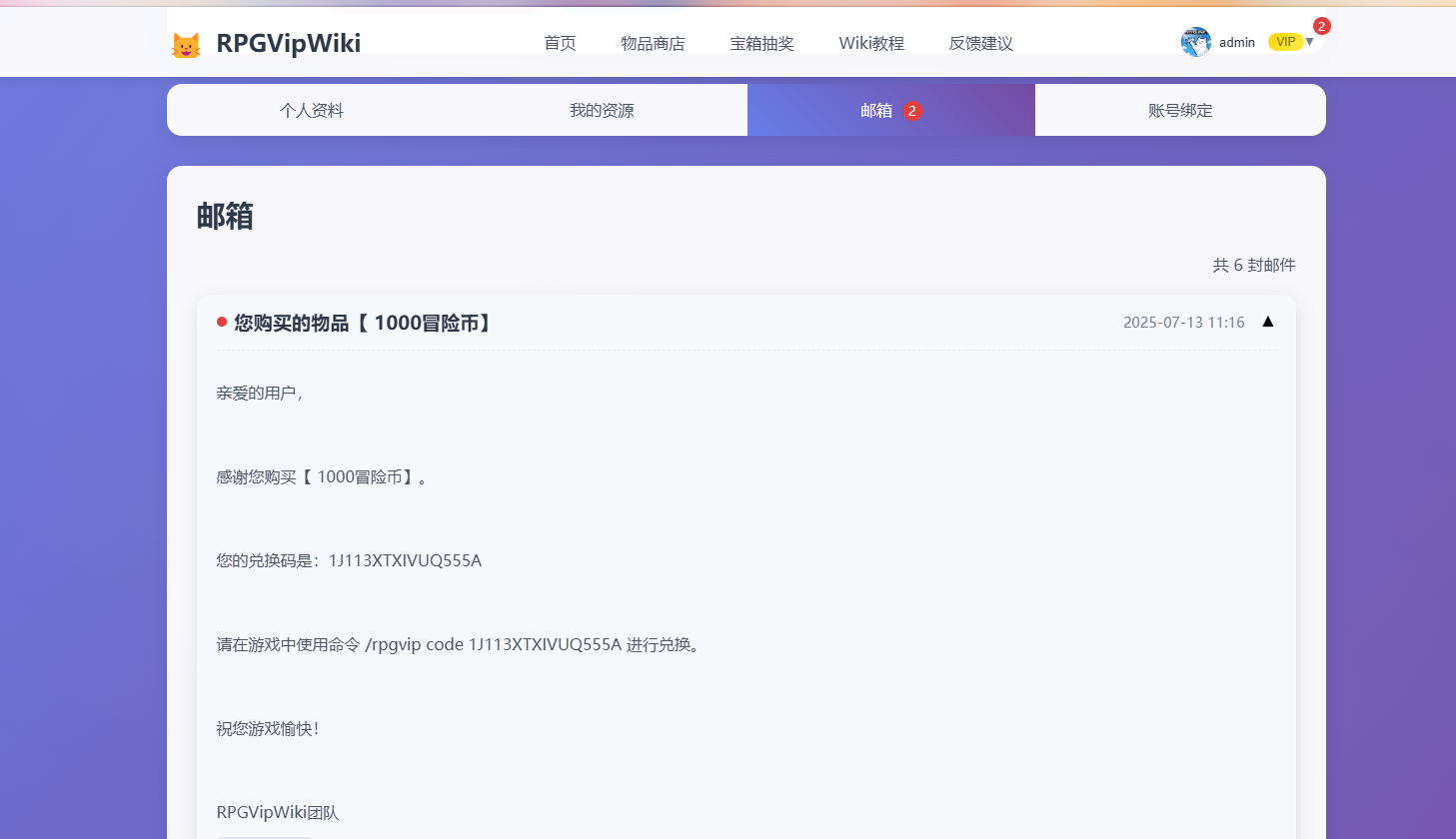Viewport: 1456px width, 839px height.
Task: Click the orange cat logo icon
Action: click(x=186, y=44)
